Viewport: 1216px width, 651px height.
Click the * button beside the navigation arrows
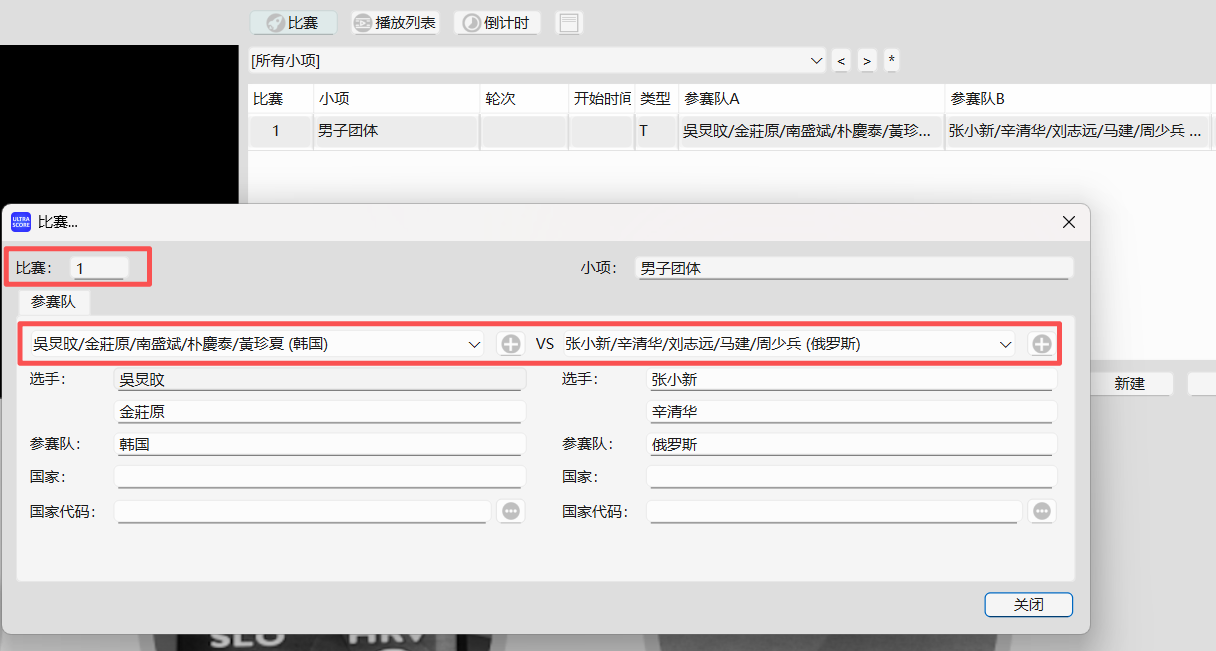click(x=891, y=61)
